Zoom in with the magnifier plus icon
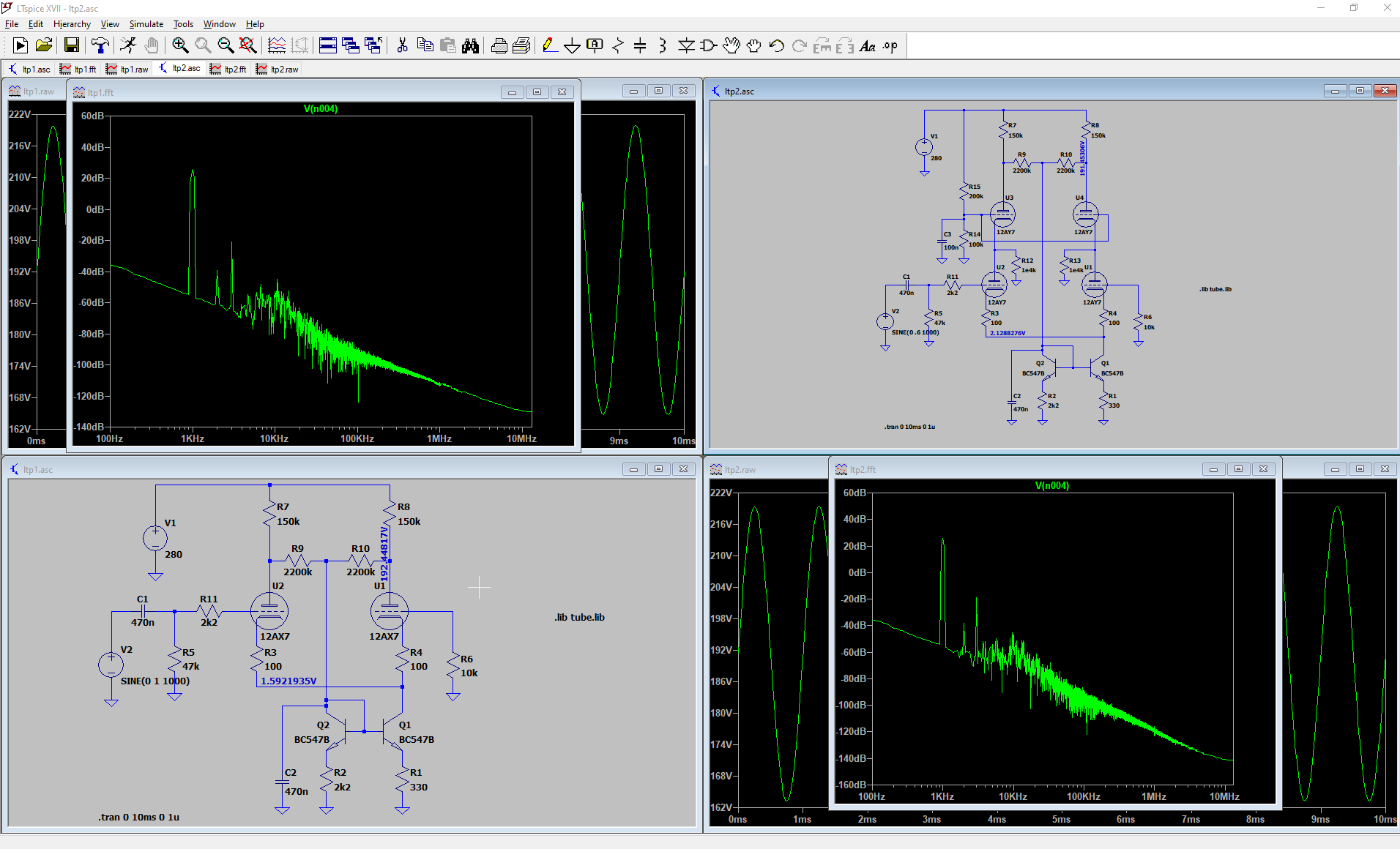This screenshot has height=849, width=1400. 180,46
